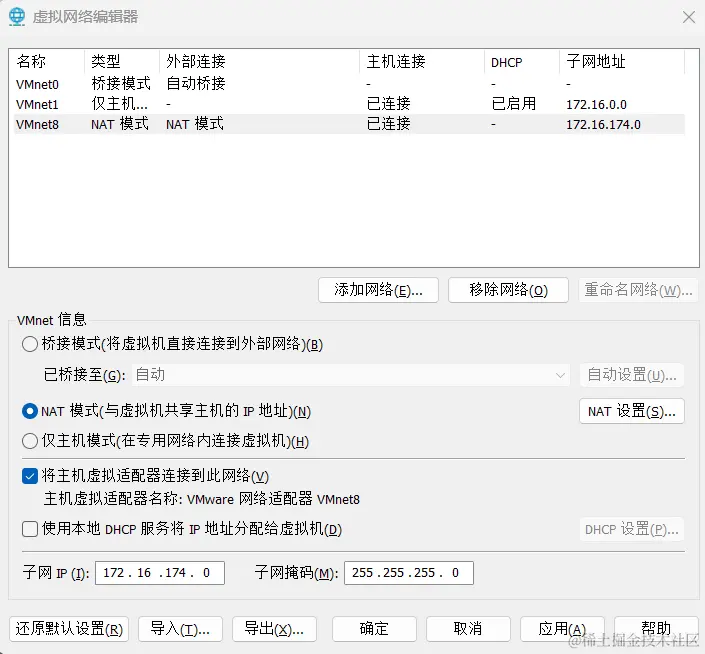Click the 子网掩码 input field
Viewport: 705px width, 654px height.
tap(409, 573)
